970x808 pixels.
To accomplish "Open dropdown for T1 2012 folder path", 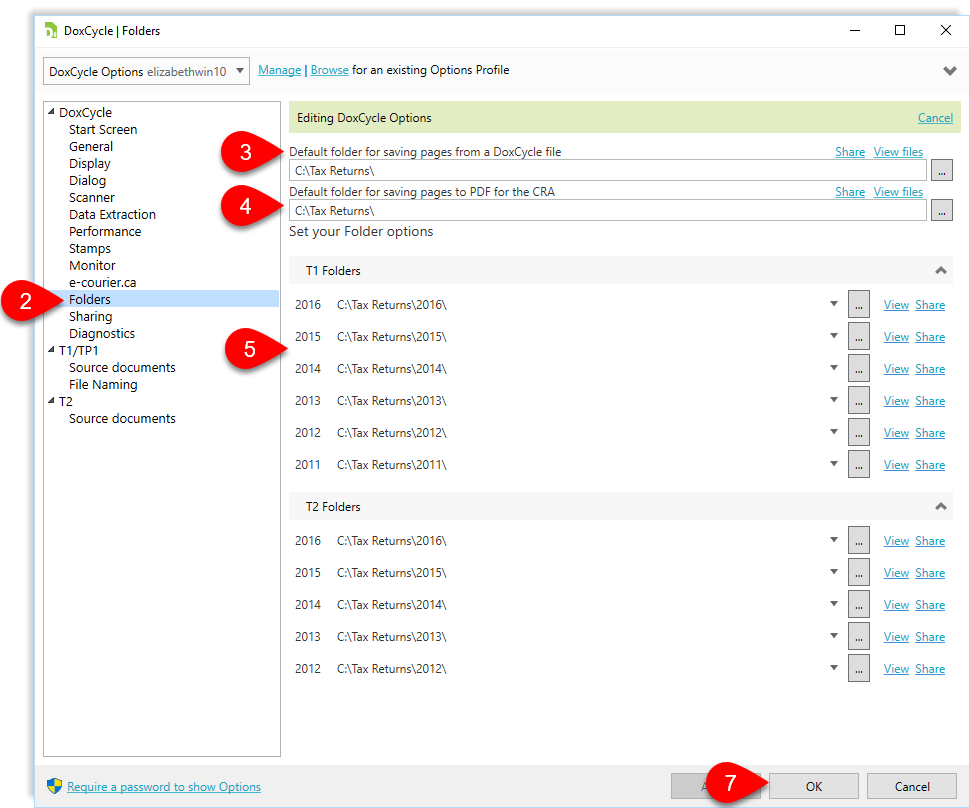I will coord(834,432).
